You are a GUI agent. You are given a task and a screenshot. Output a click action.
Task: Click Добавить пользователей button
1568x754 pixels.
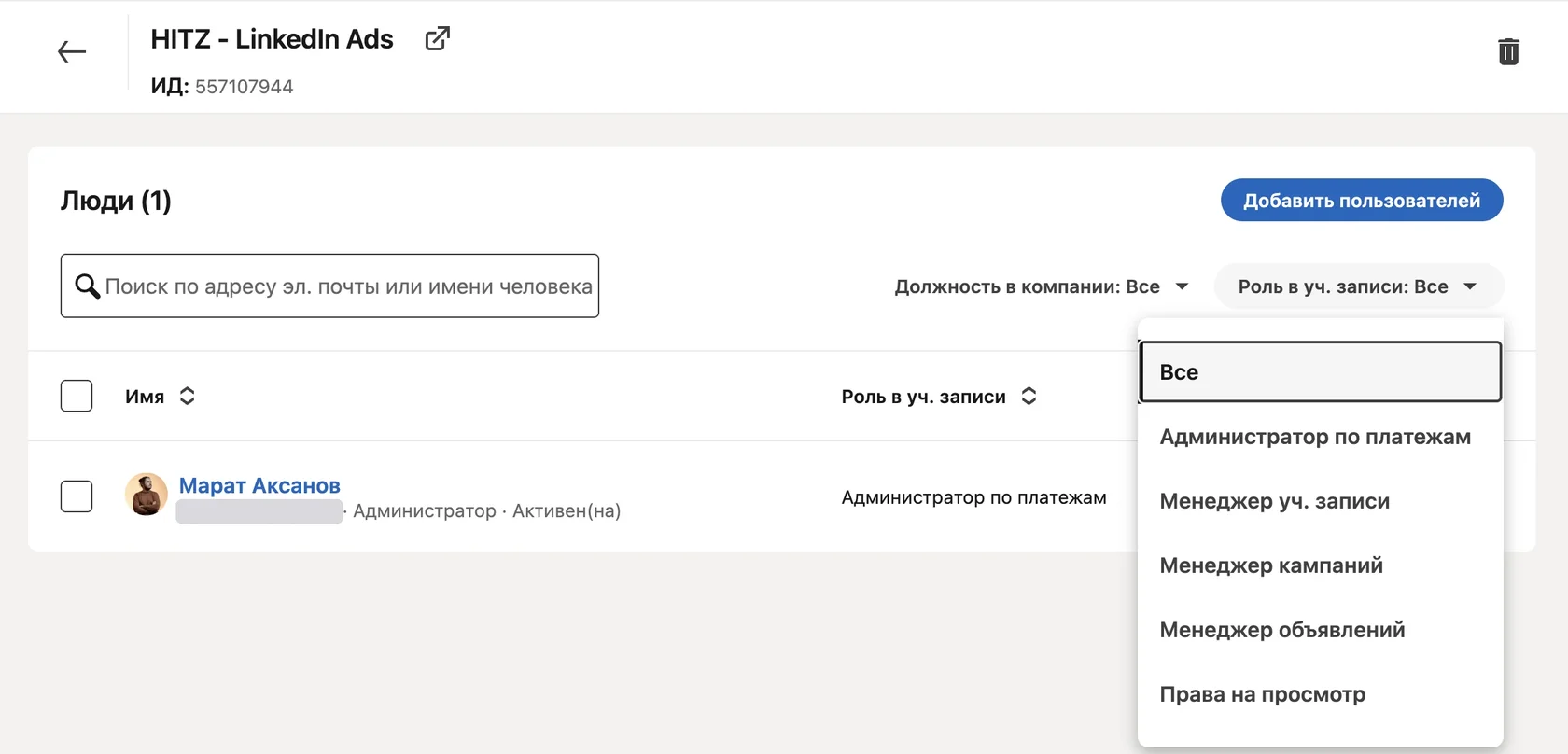pos(1362,200)
